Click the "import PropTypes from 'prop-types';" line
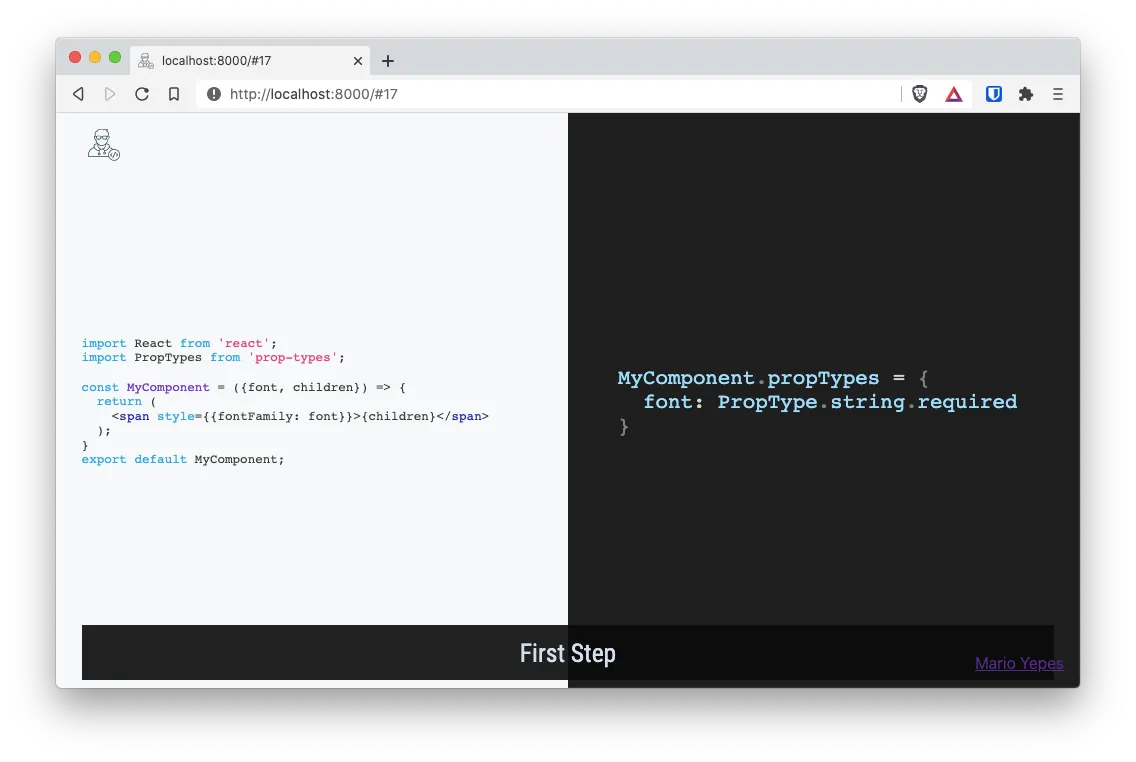Image resolution: width=1136 pixels, height=762 pixels. [213, 358]
